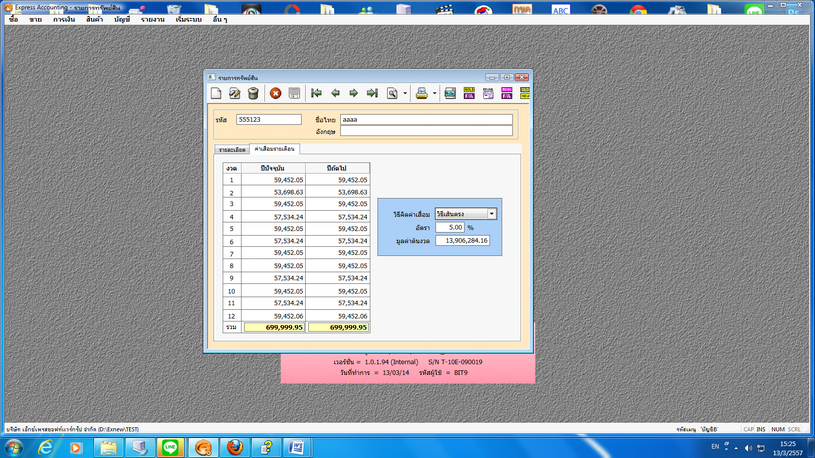This screenshot has height=458, width=815.
Task: Expand the search magnifier dropdown arrow
Action: [405, 94]
